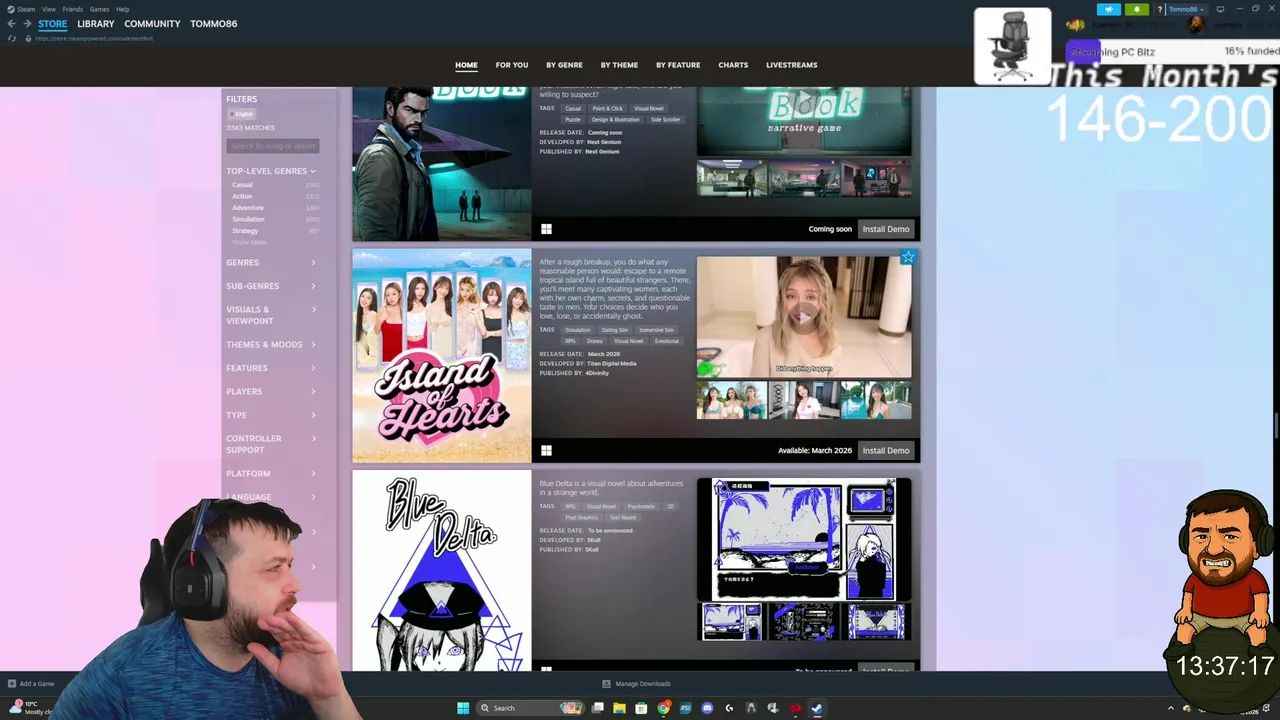
Task: Open the FOR YOU tab
Action: point(511,65)
